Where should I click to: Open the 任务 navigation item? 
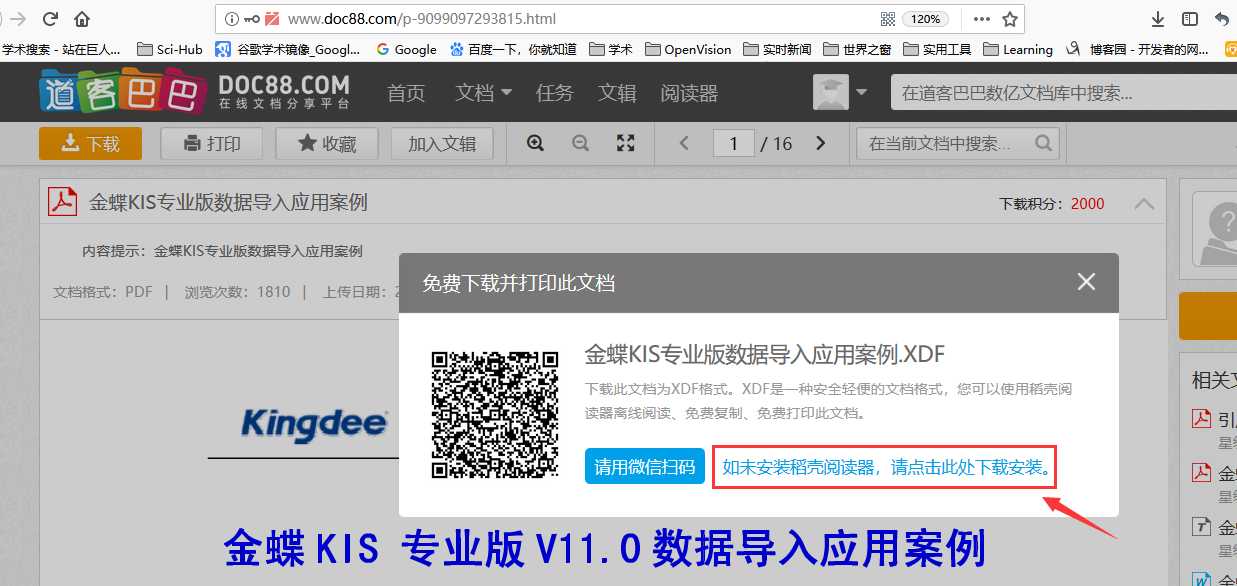[555, 93]
